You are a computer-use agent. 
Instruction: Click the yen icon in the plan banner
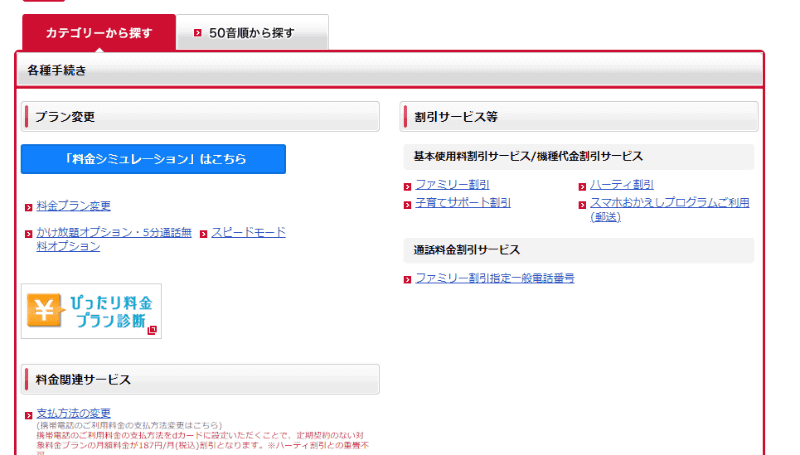(44, 310)
